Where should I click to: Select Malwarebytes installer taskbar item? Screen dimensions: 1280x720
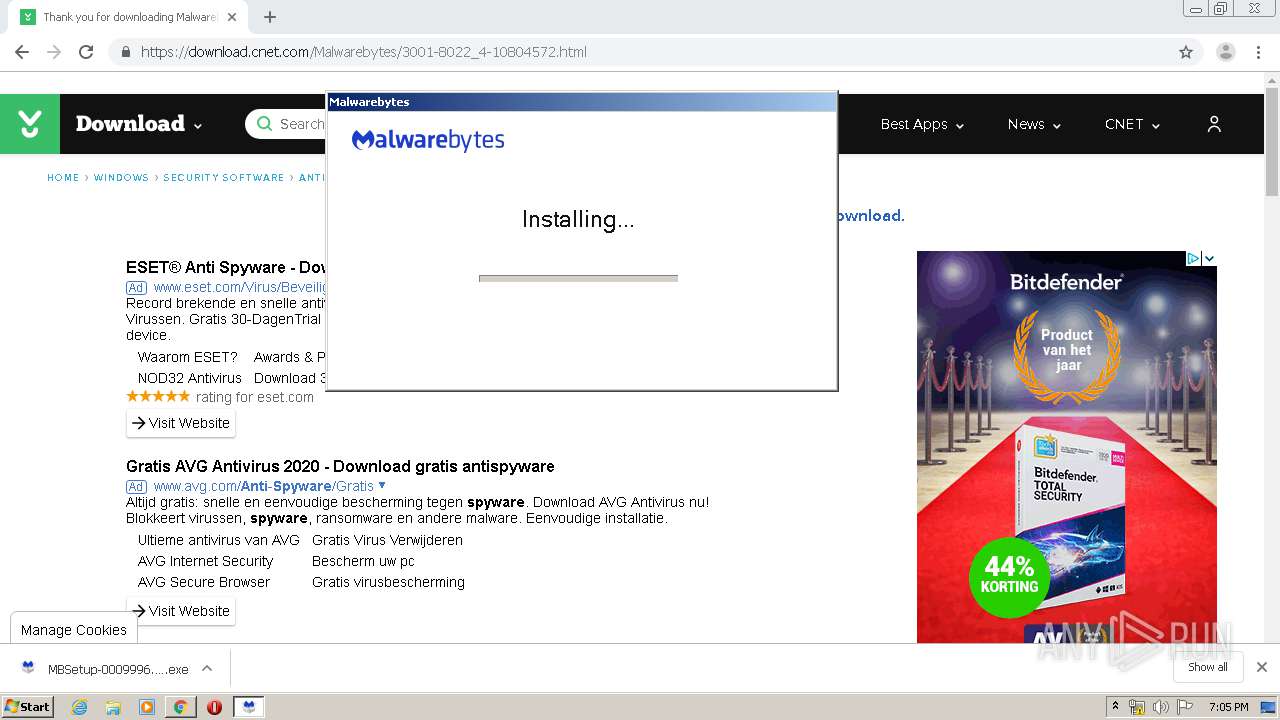[248, 707]
